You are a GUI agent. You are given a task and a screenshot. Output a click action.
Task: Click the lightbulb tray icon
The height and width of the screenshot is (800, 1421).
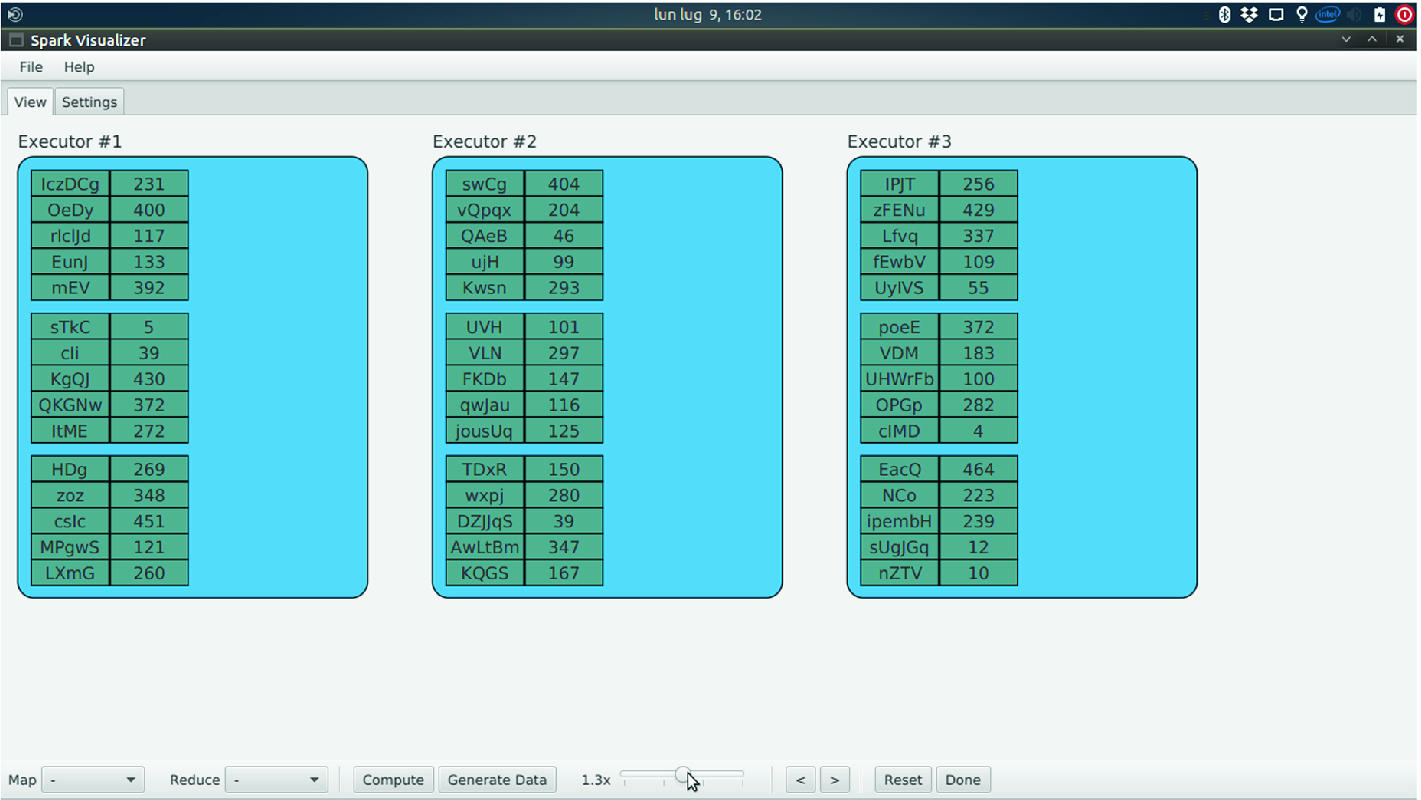1302,14
